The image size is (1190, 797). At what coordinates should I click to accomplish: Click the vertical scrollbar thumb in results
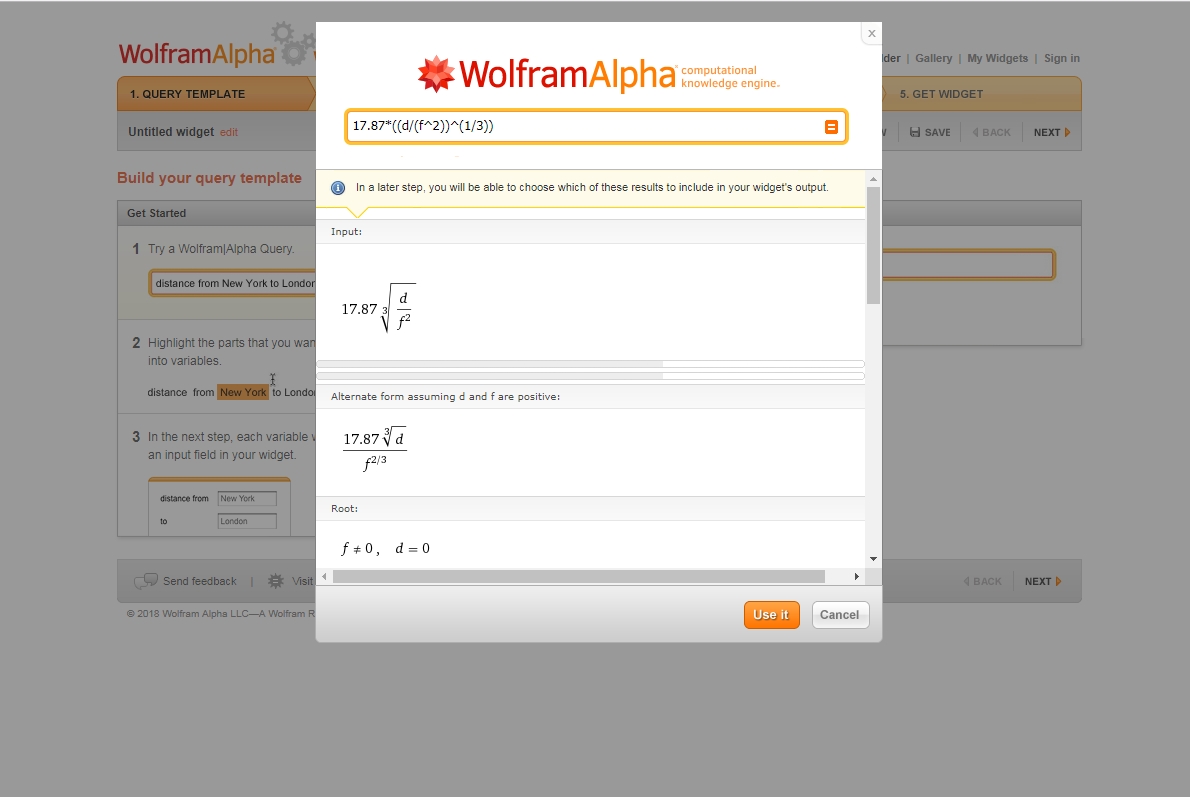point(873,245)
